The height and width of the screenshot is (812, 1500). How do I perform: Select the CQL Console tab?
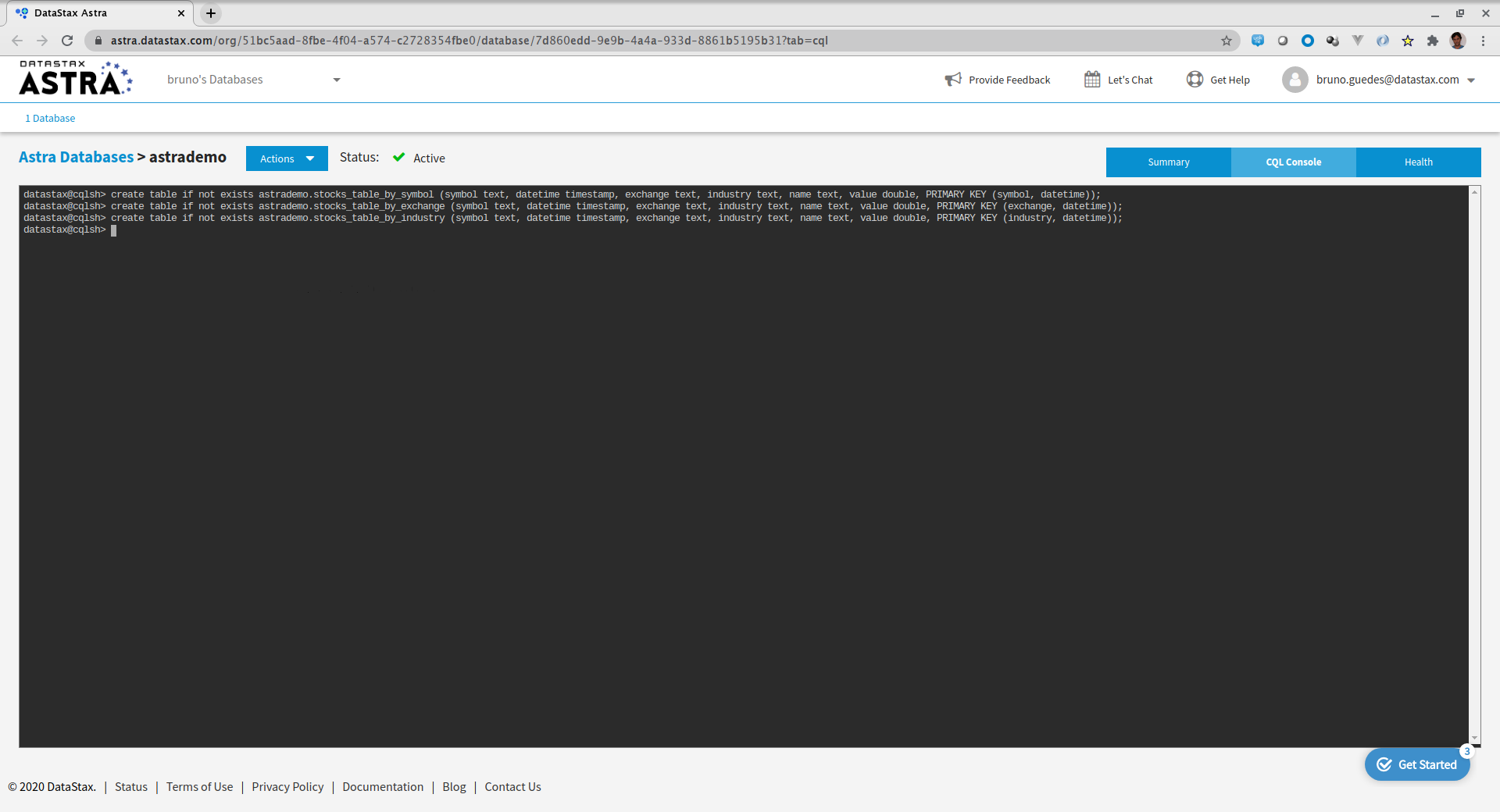pyautogui.click(x=1294, y=162)
